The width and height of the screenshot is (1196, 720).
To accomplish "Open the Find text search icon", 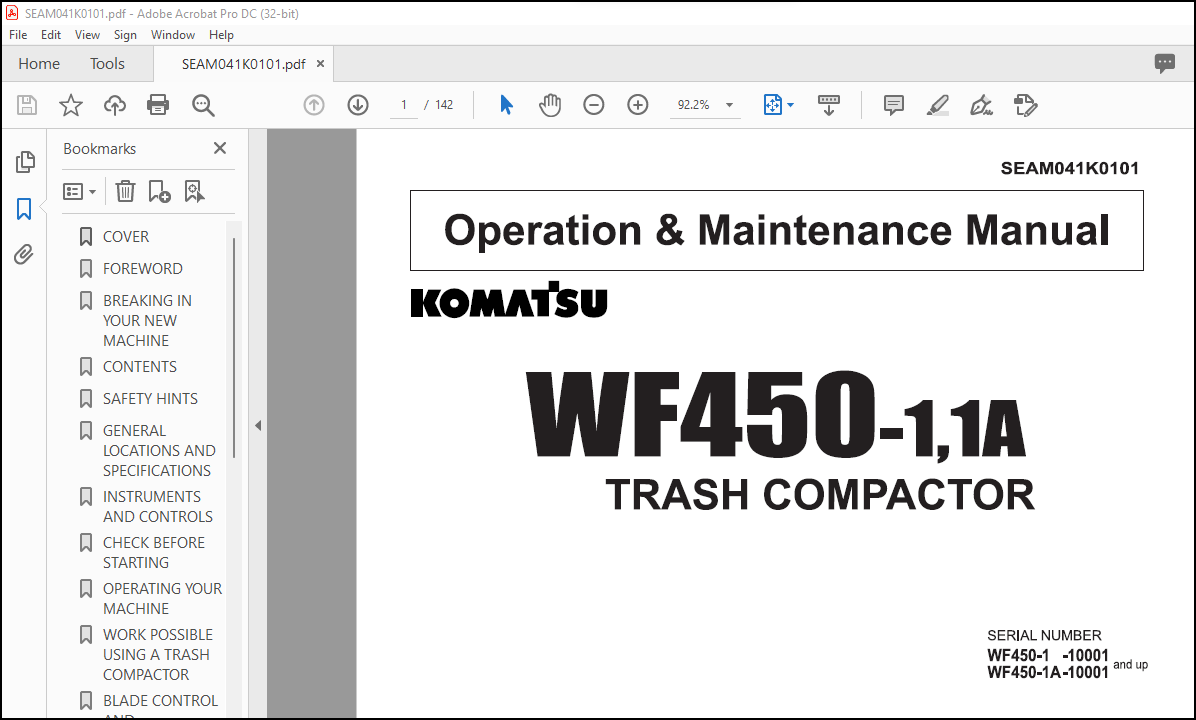I will (203, 105).
